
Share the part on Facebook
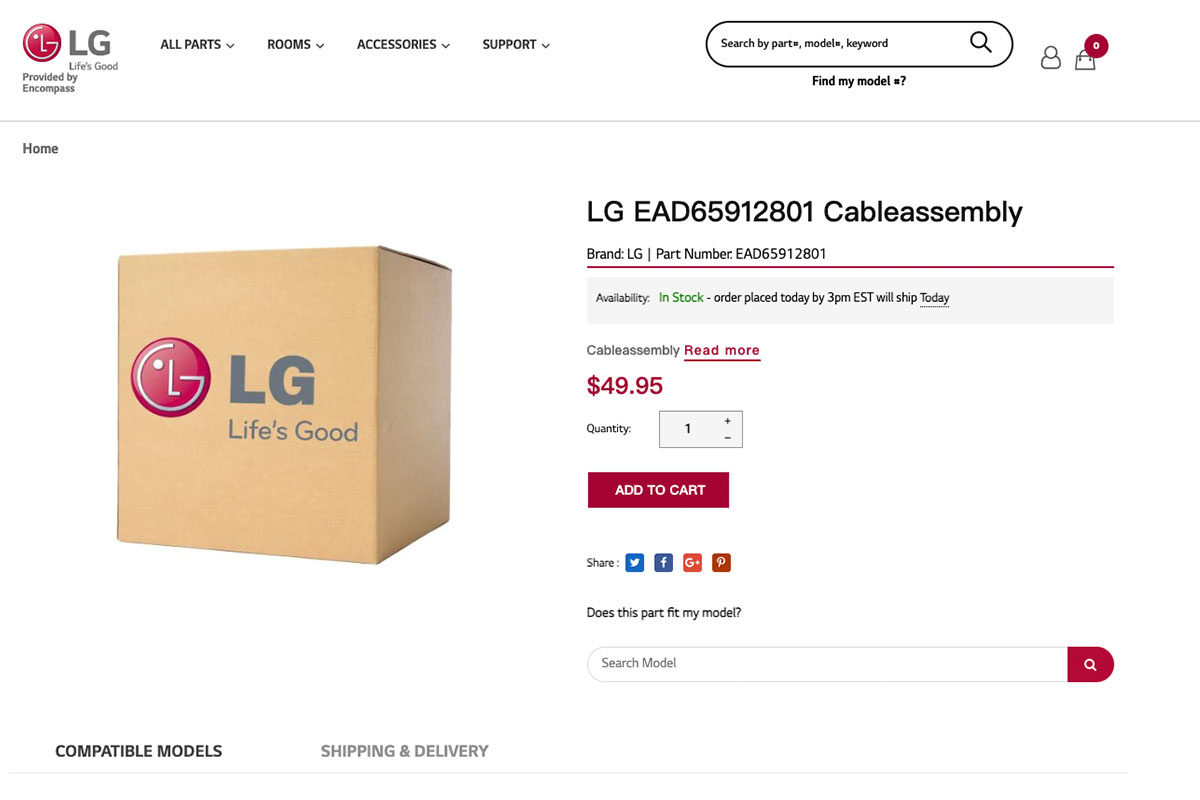(663, 563)
